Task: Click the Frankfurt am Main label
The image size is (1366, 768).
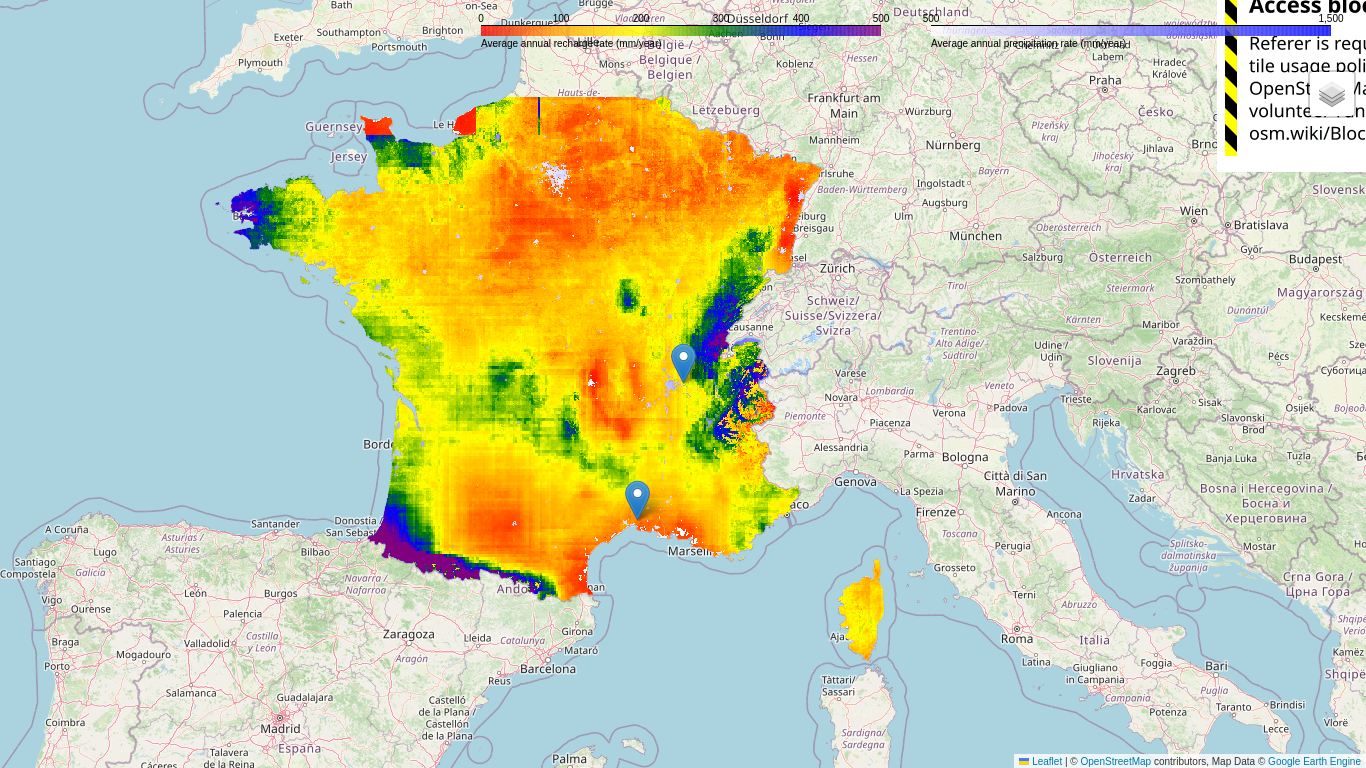Action: point(844,105)
